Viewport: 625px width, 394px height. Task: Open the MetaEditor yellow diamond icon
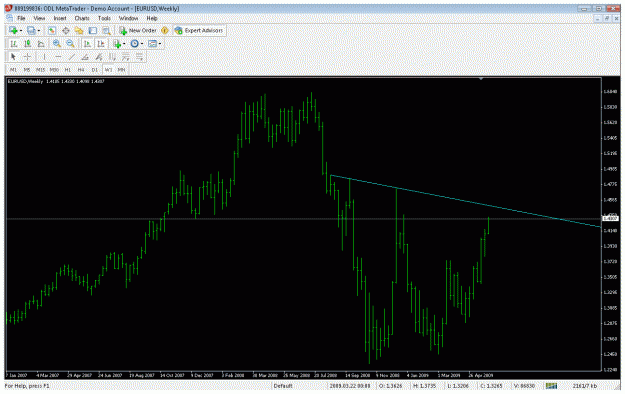(x=165, y=30)
